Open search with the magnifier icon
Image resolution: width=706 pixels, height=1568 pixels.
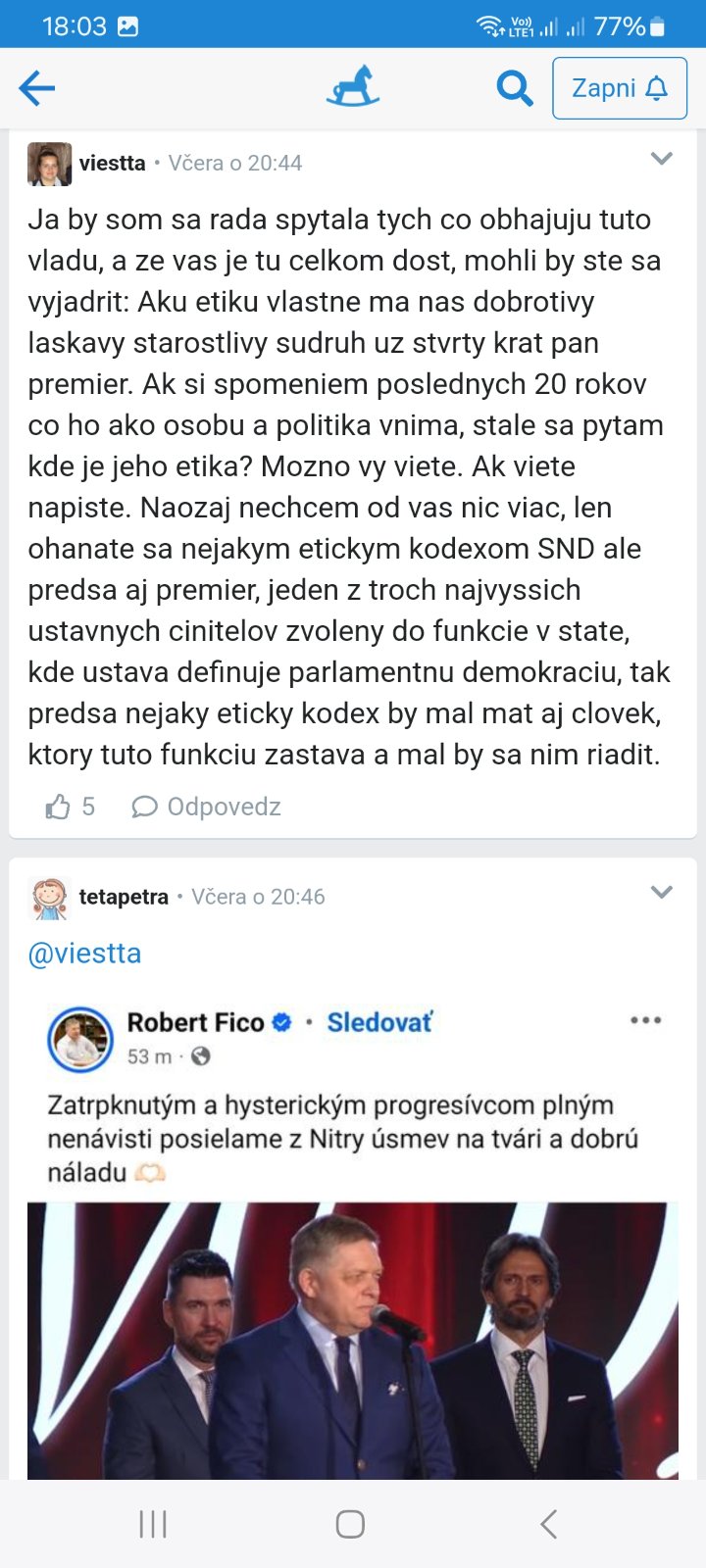[x=514, y=89]
